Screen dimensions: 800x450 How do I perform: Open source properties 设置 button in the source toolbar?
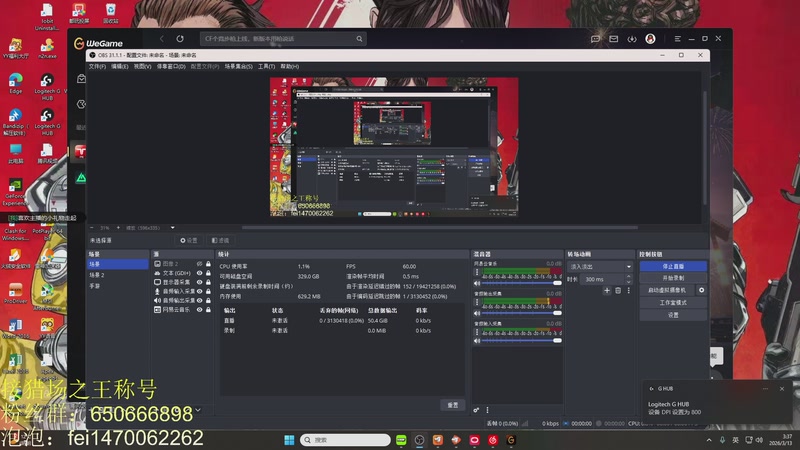point(189,240)
